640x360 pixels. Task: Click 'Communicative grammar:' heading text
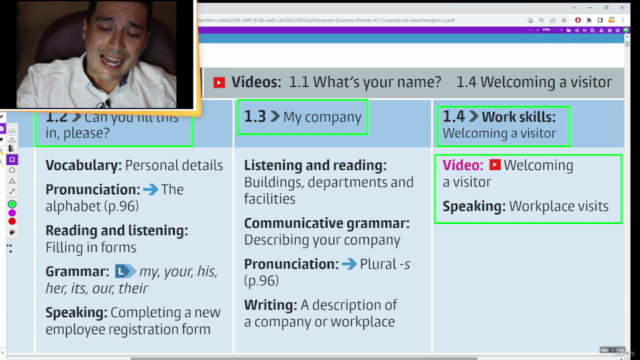coord(327,223)
